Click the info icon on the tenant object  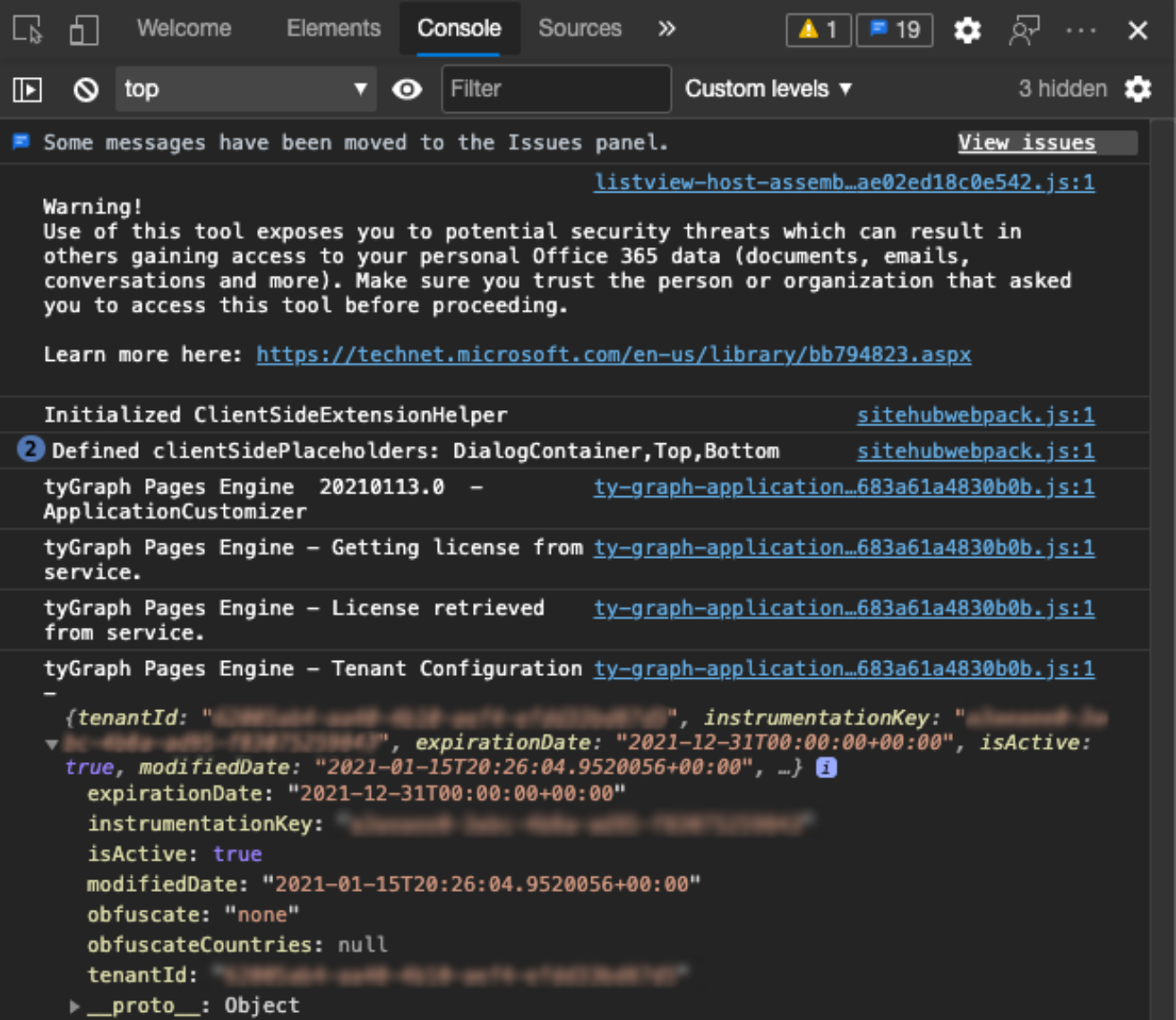(x=826, y=767)
